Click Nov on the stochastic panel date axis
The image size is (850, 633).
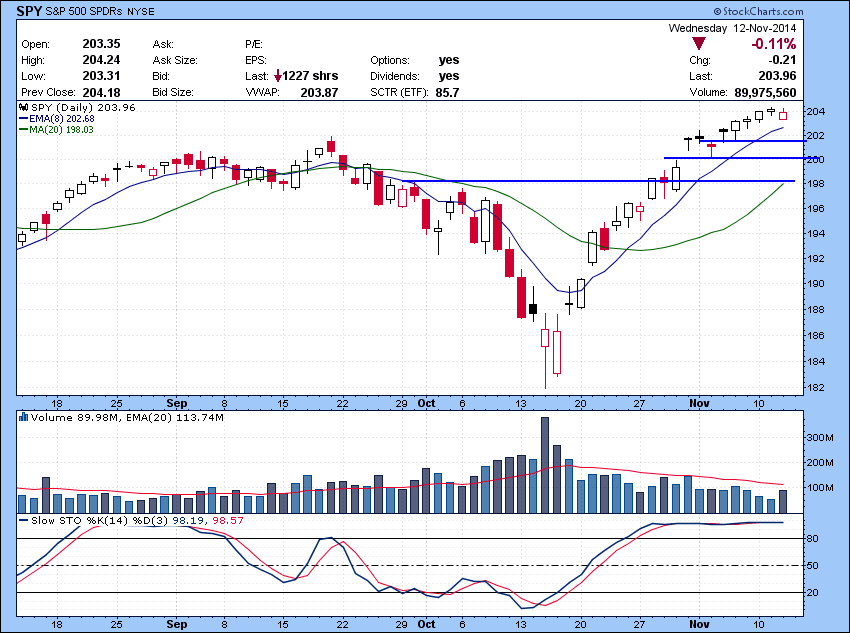point(699,624)
